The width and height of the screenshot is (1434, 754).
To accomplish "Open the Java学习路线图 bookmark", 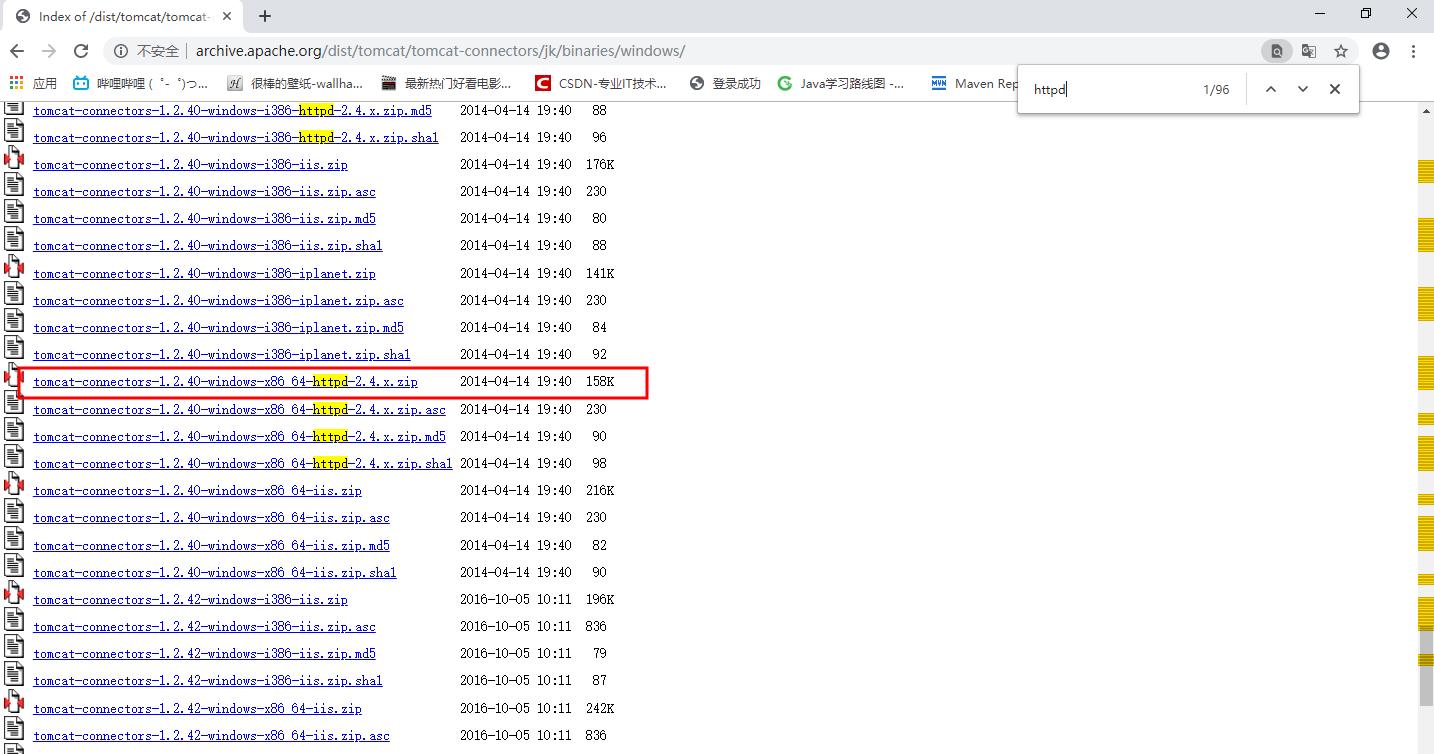I will pyautogui.click(x=842, y=83).
